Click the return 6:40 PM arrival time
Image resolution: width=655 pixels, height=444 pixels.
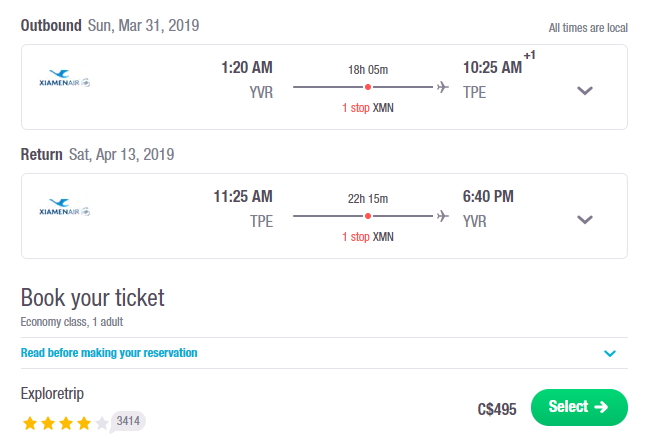(488, 196)
